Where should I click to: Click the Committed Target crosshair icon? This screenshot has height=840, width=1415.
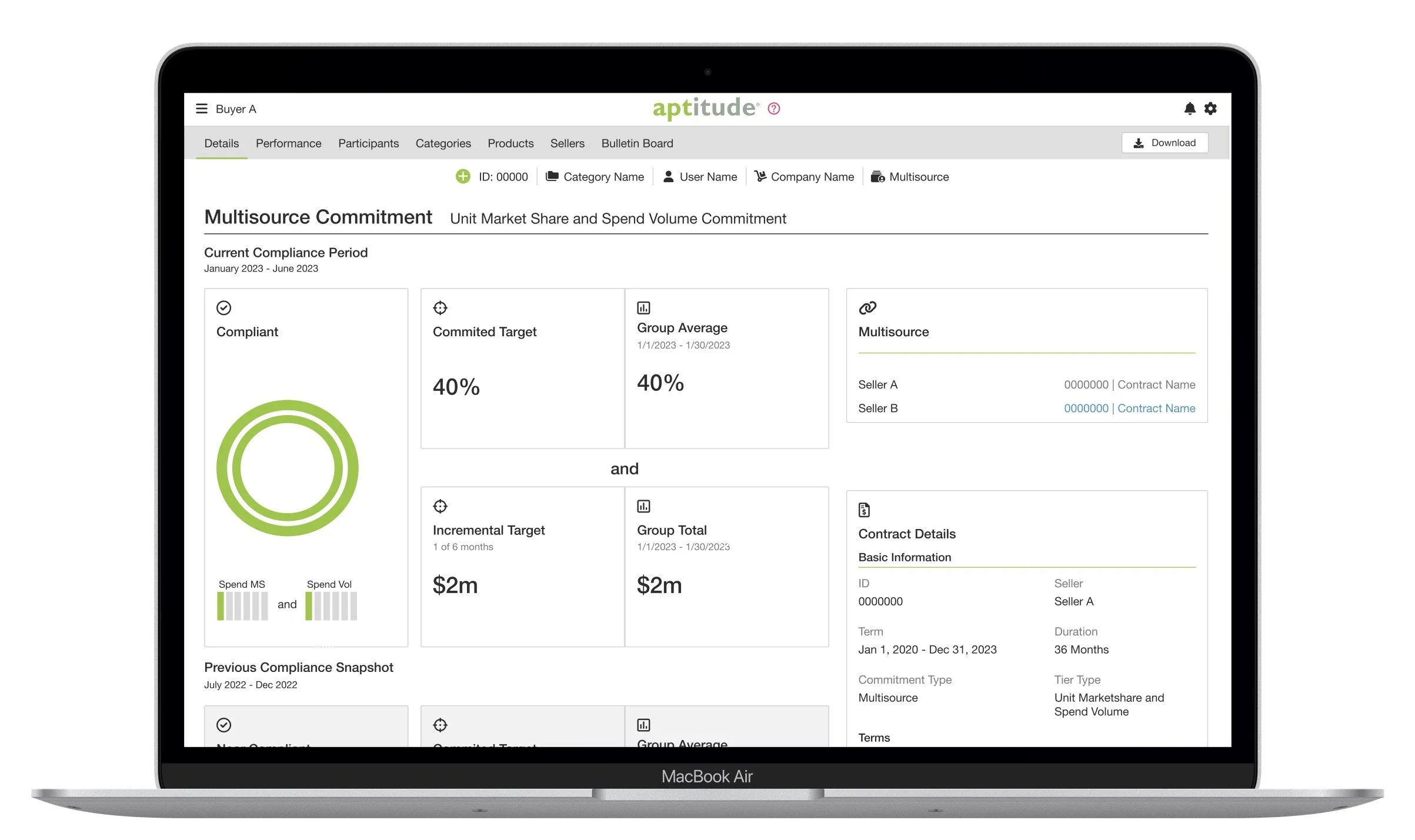click(440, 308)
